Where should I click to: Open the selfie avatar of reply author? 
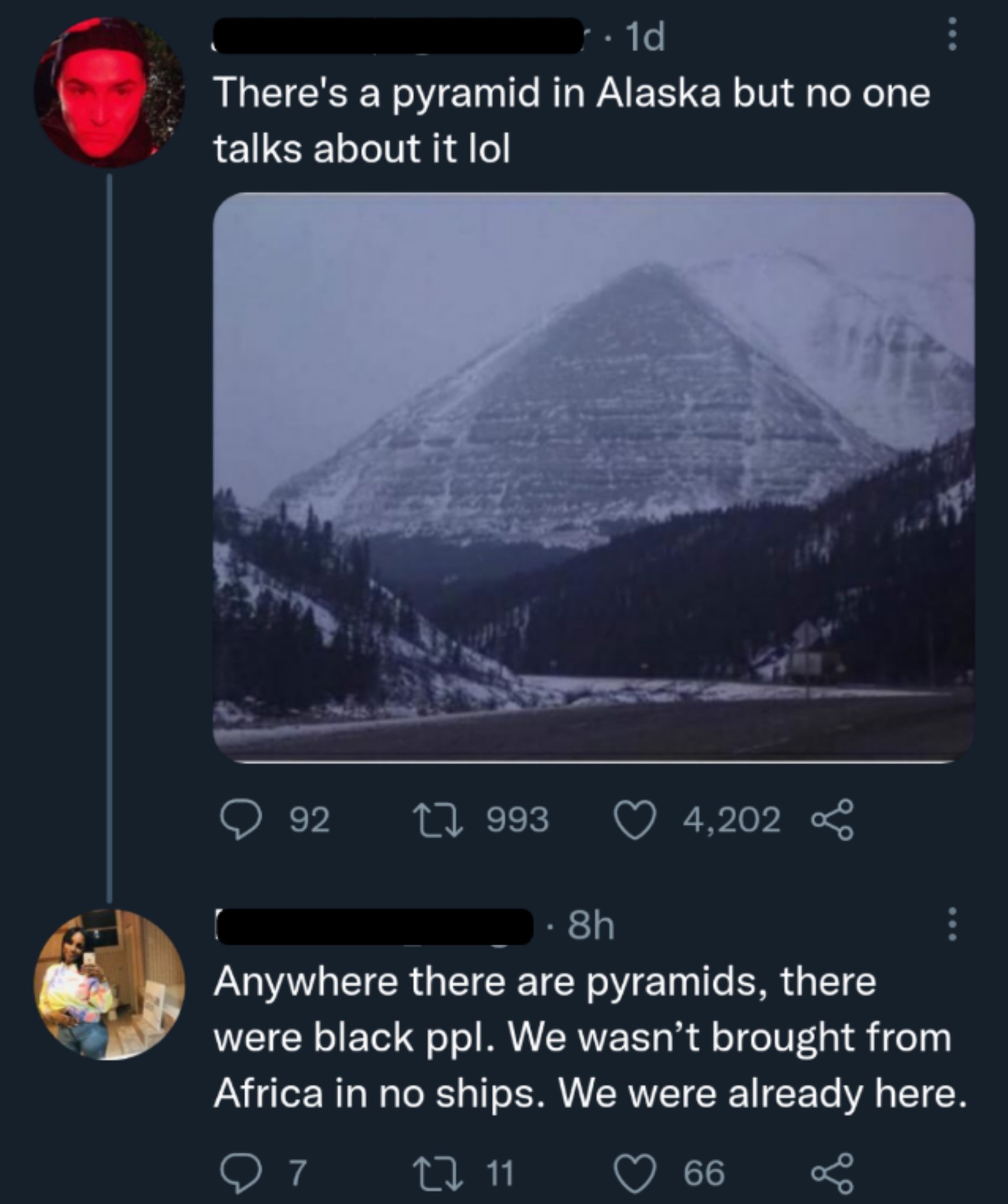(109, 985)
